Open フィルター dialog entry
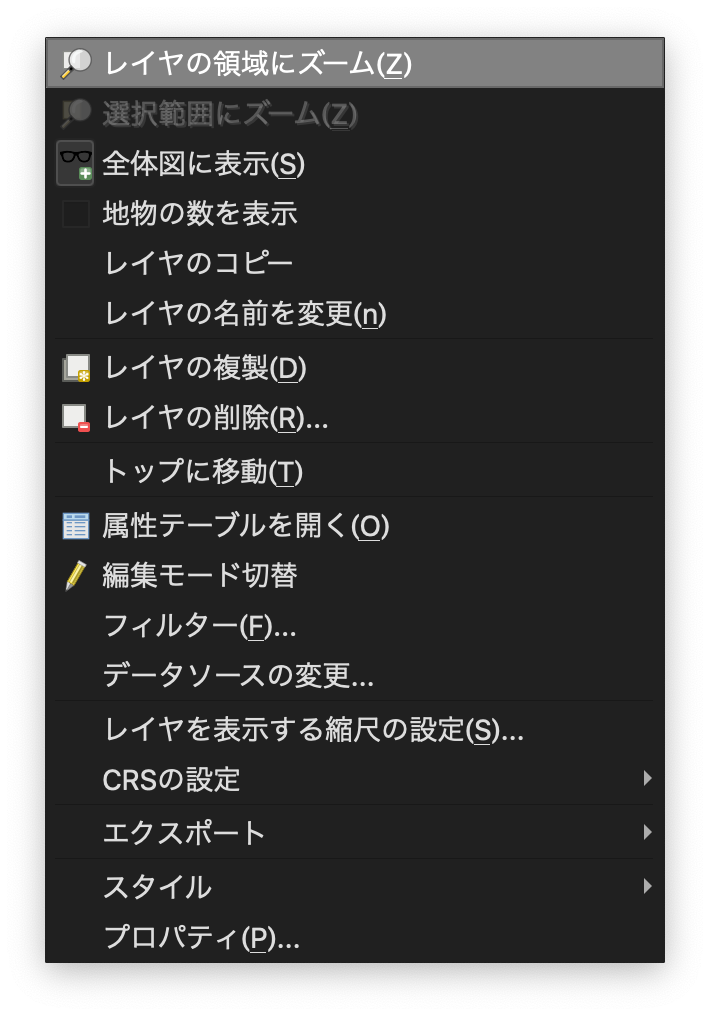The height and width of the screenshot is (1016, 710). [x=355, y=626]
